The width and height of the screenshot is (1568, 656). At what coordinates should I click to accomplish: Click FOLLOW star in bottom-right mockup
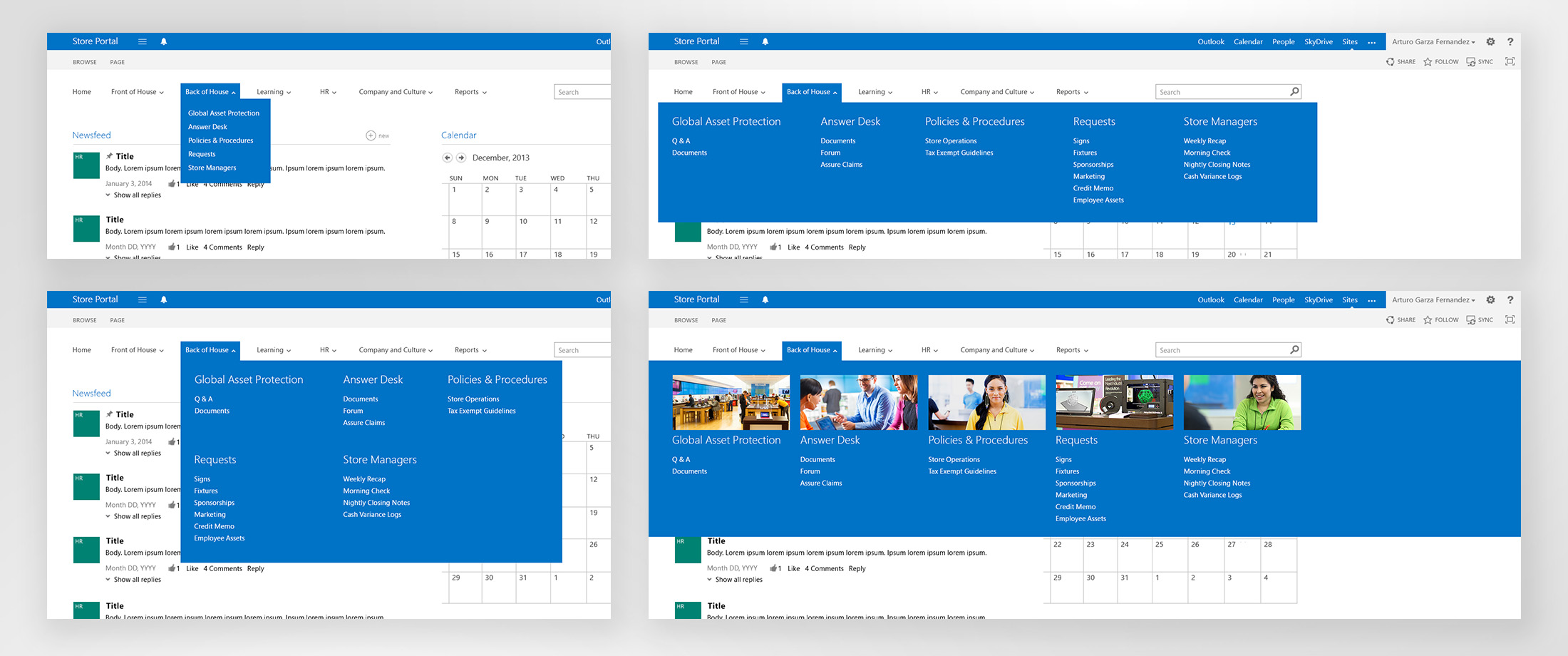pos(1428,320)
